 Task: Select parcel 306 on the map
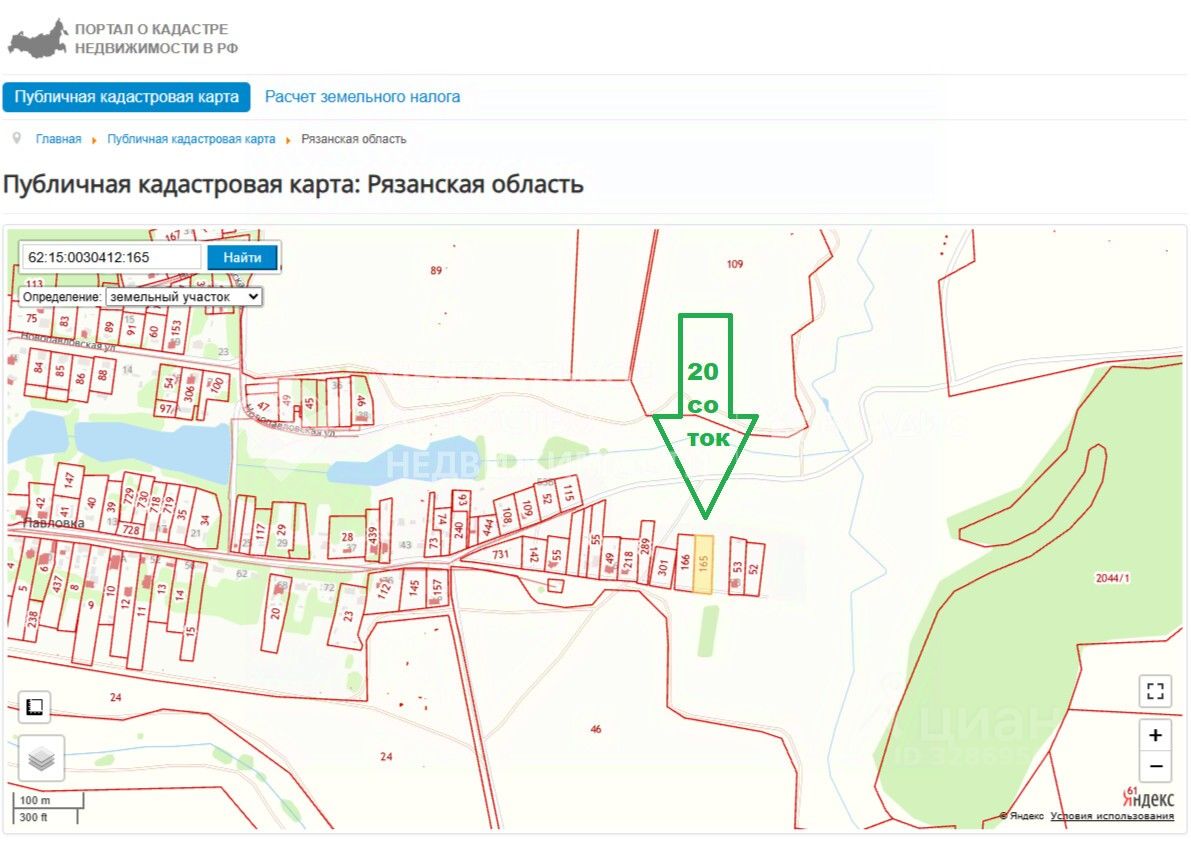click(190, 393)
